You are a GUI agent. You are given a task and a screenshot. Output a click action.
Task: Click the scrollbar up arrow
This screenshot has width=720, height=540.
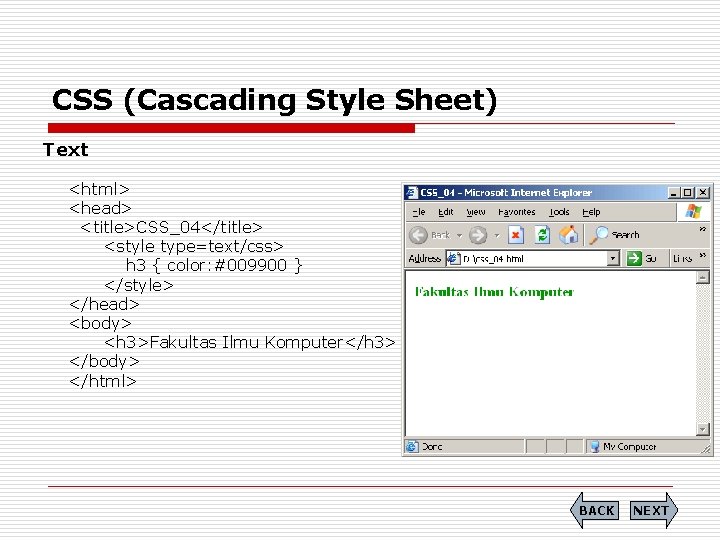pyautogui.click(x=703, y=277)
